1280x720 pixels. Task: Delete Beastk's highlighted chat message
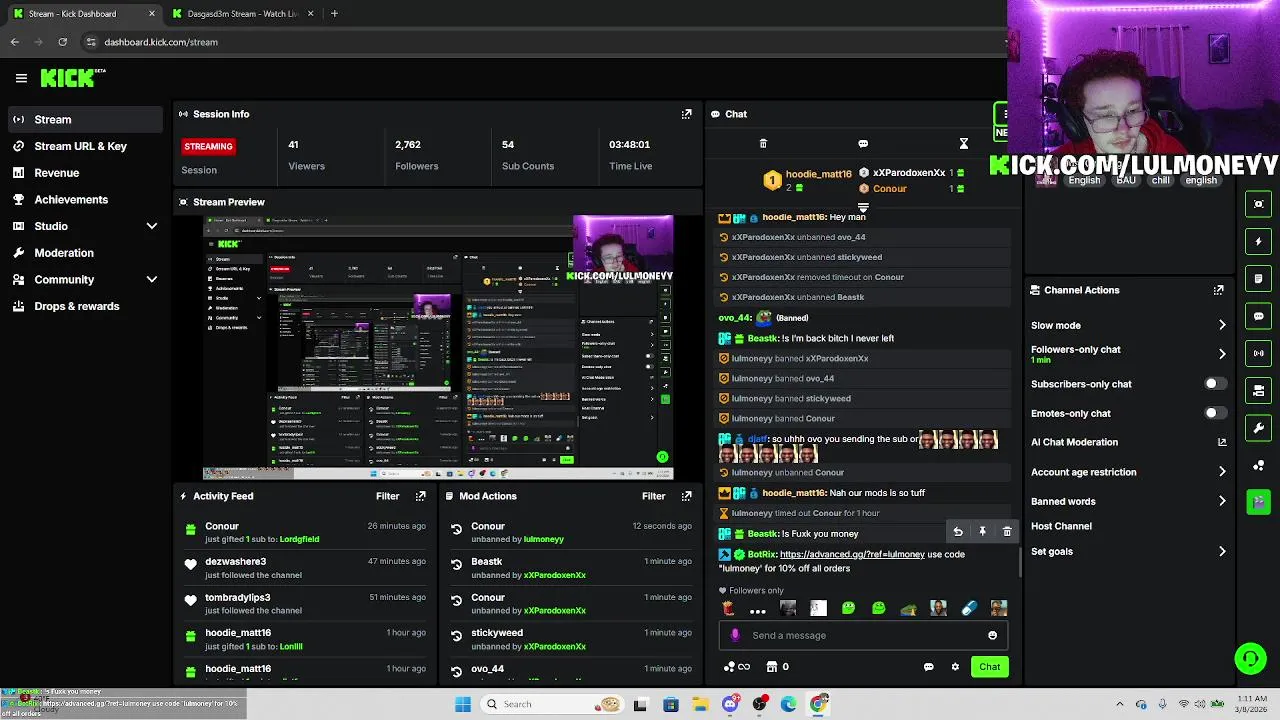[1007, 532]
